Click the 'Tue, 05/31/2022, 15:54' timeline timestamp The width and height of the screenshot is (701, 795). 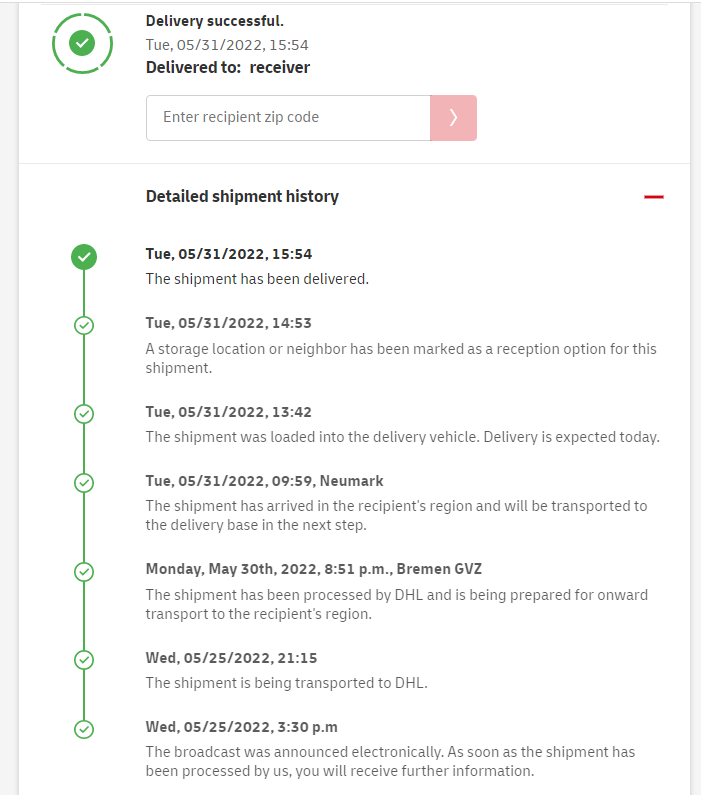tap(229, 254)
